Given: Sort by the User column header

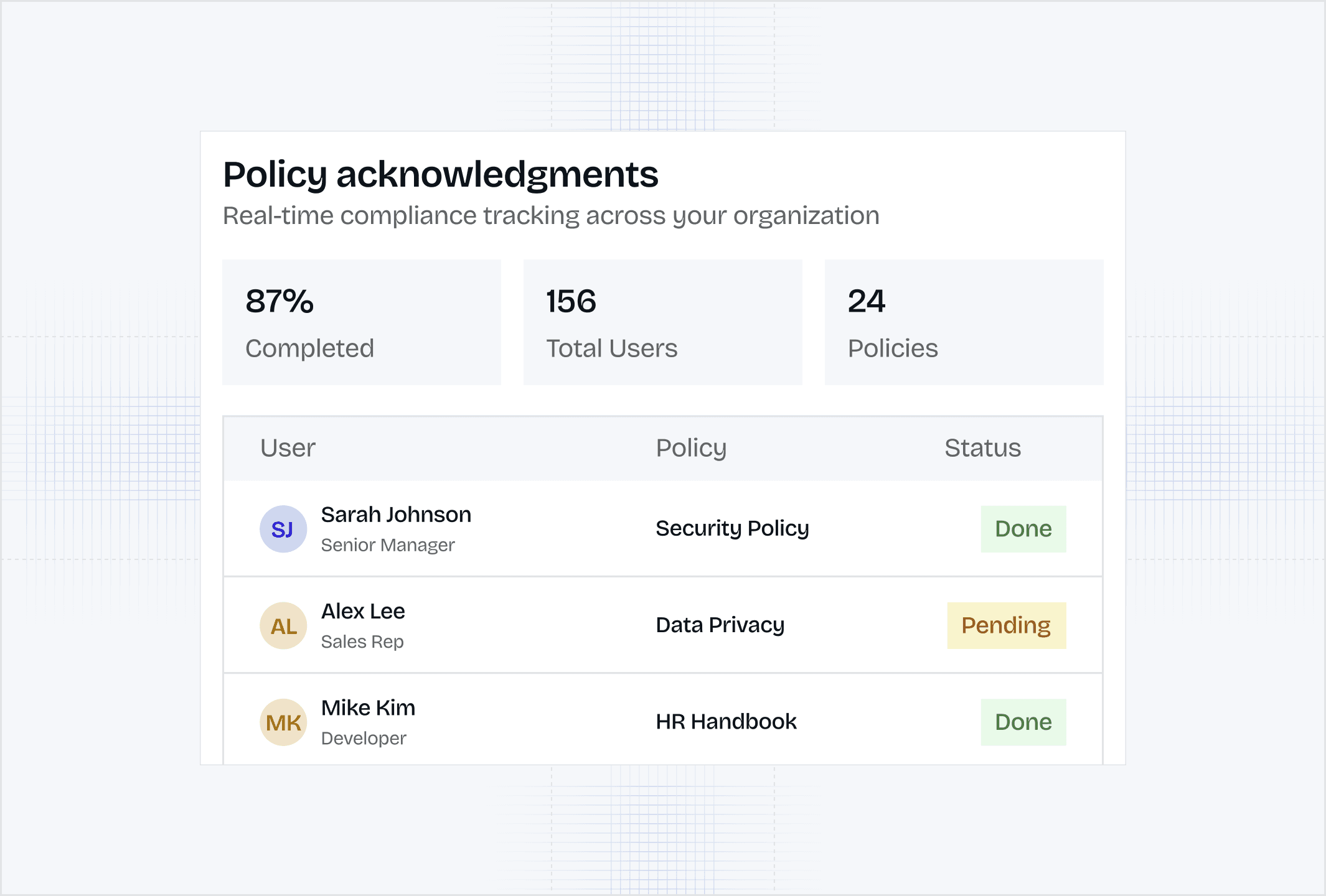Looking at the screenshot, I should pos(288,448).
